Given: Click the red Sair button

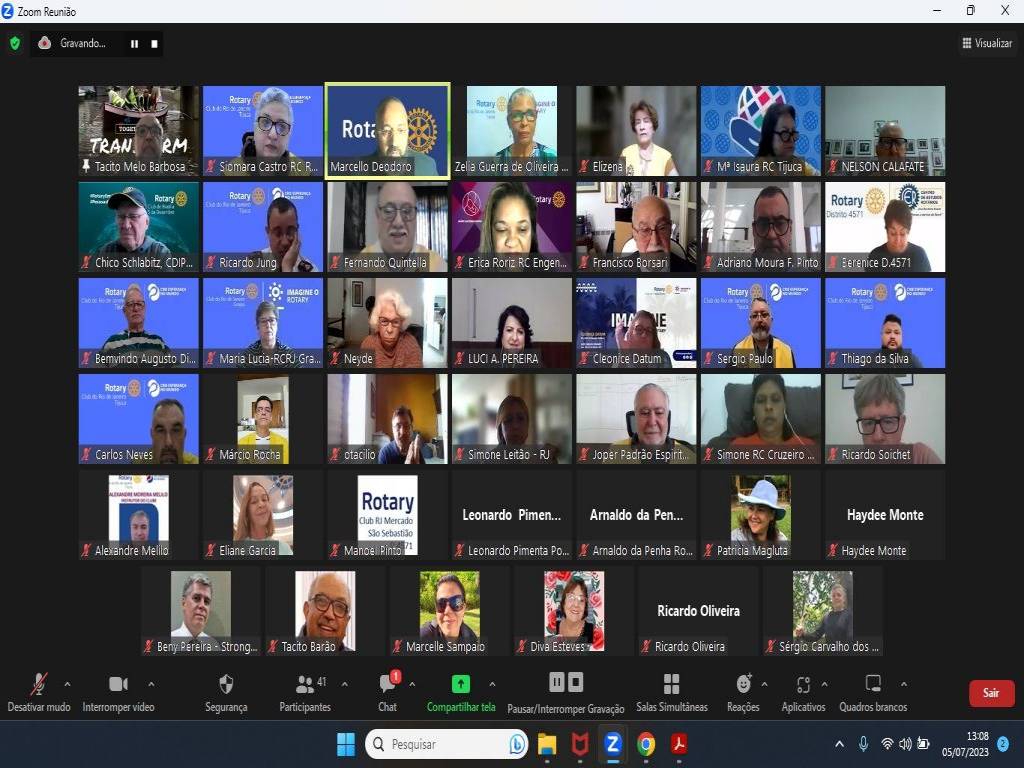Looking at the screenshot, I should [990, 693].
